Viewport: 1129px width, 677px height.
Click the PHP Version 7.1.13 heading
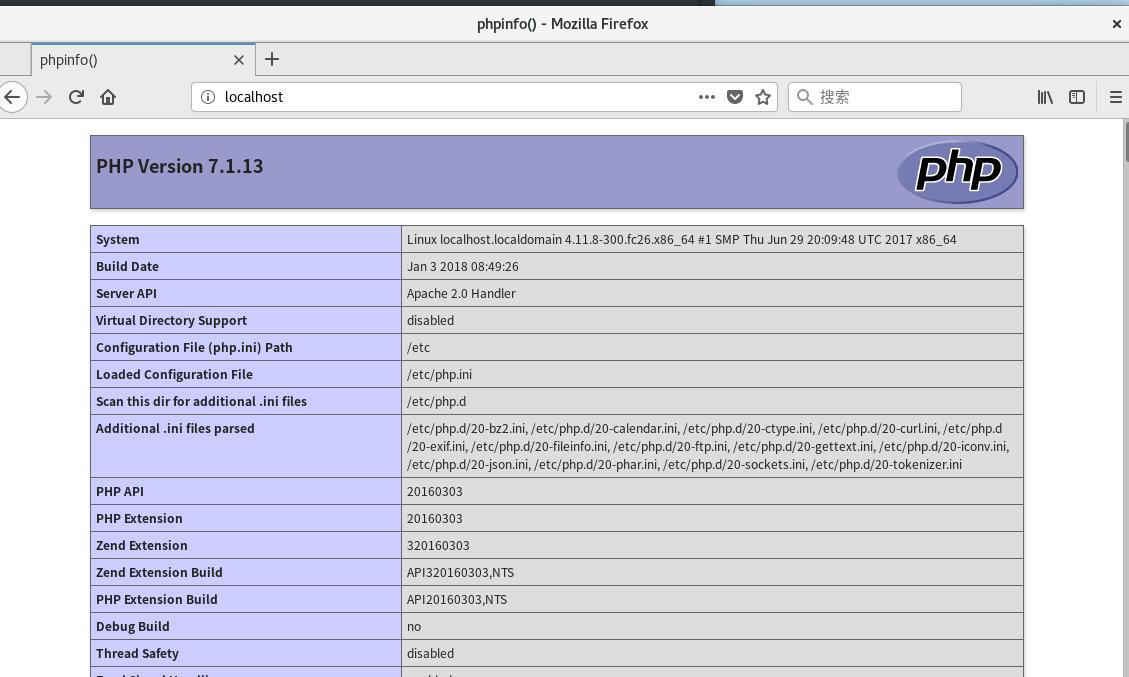point(179,166)
